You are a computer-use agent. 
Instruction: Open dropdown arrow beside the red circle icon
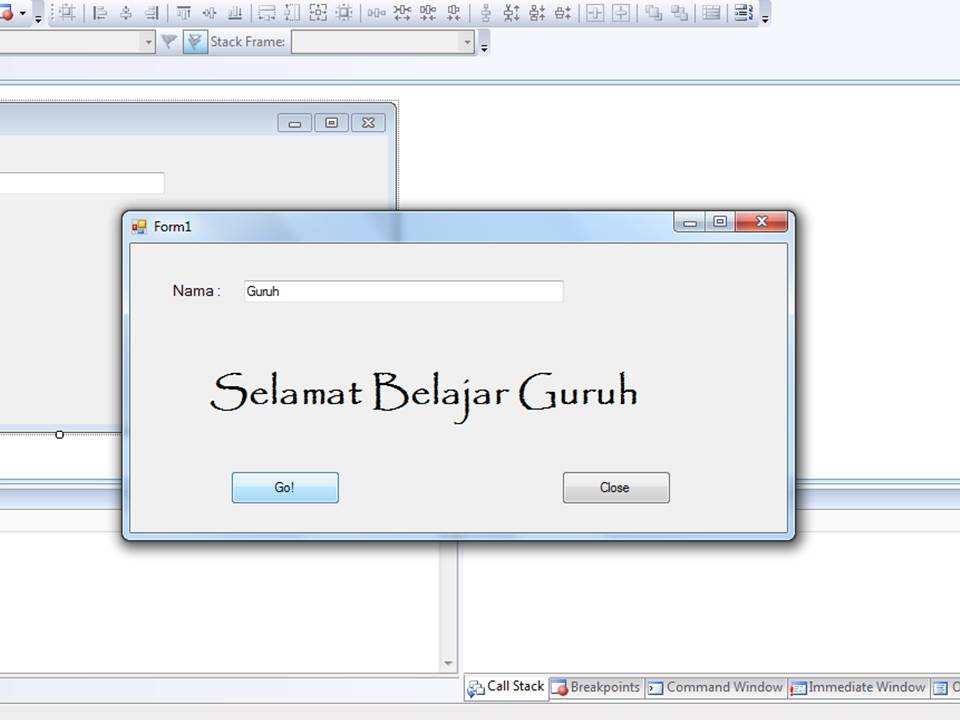(x=23, y=12)
